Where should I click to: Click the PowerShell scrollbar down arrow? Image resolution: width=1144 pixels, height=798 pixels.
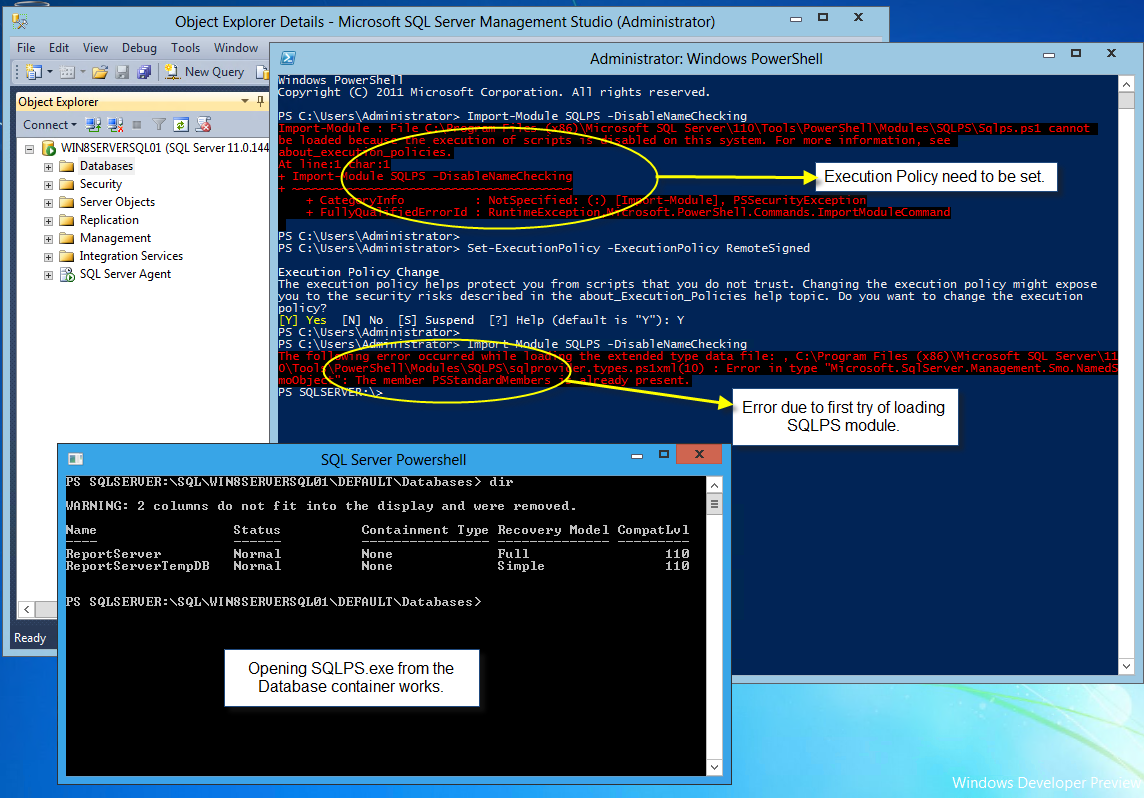[1126, 666]
